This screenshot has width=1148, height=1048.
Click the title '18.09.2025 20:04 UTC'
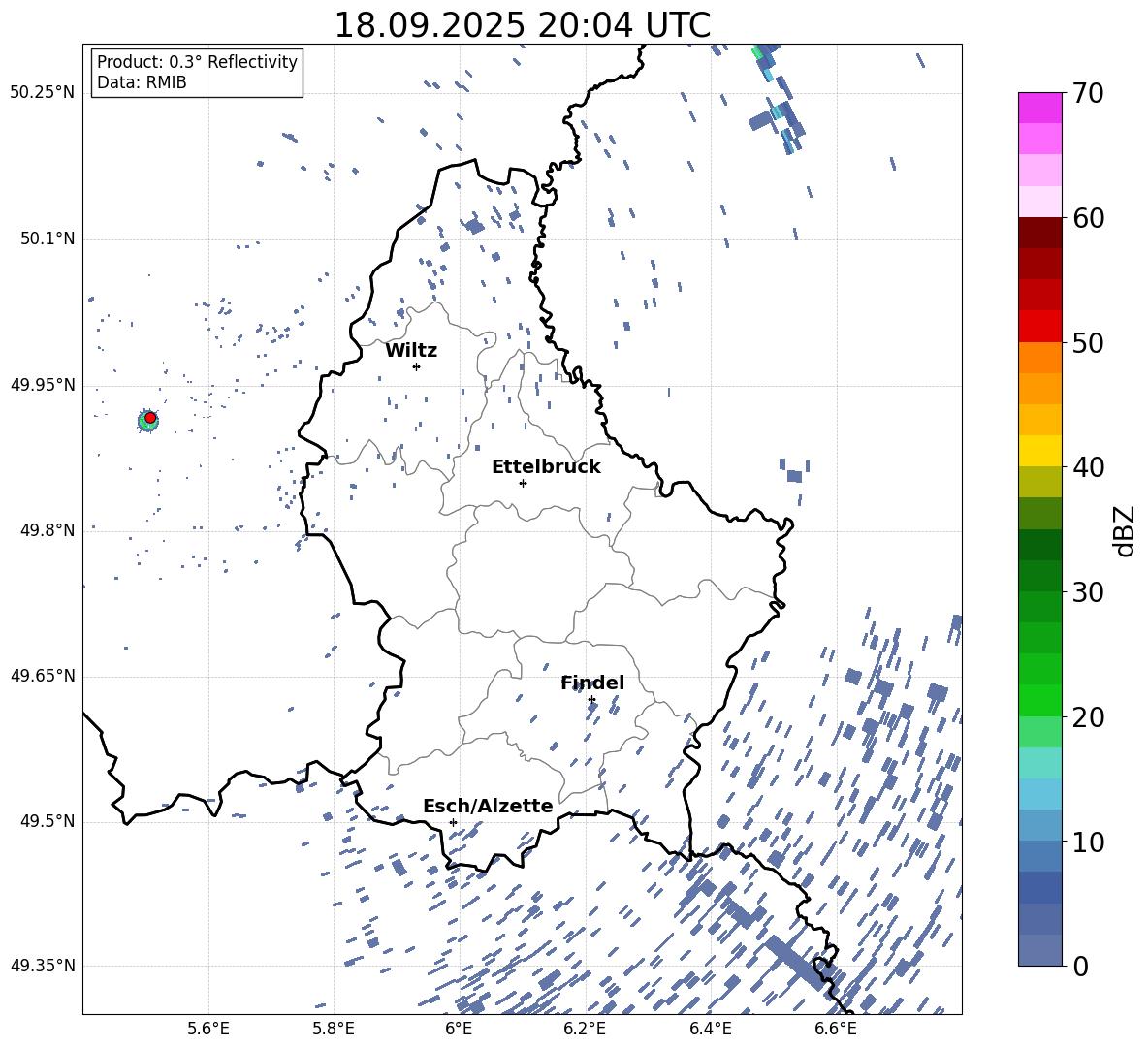(x=522, y=25)
